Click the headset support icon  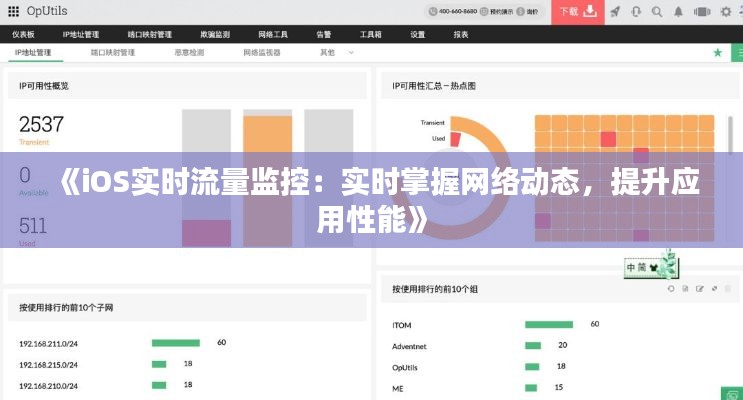click(636, 12)
